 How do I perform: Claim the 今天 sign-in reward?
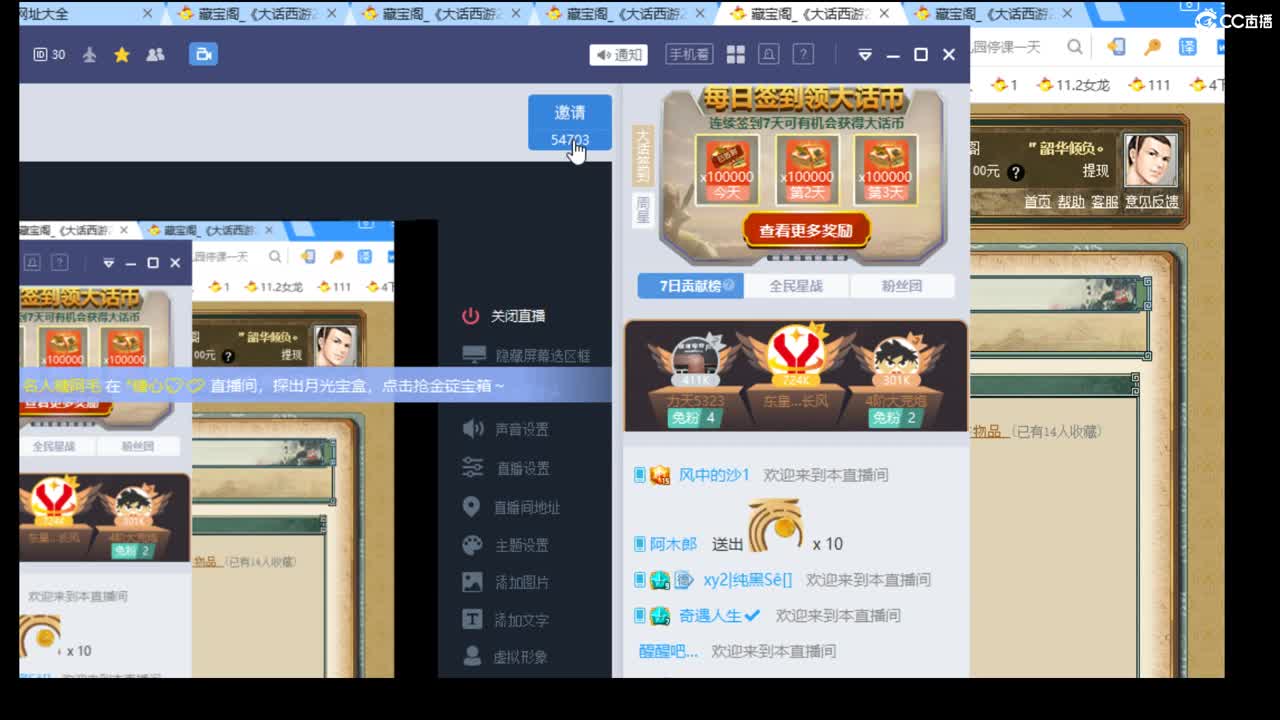(727, 168)
